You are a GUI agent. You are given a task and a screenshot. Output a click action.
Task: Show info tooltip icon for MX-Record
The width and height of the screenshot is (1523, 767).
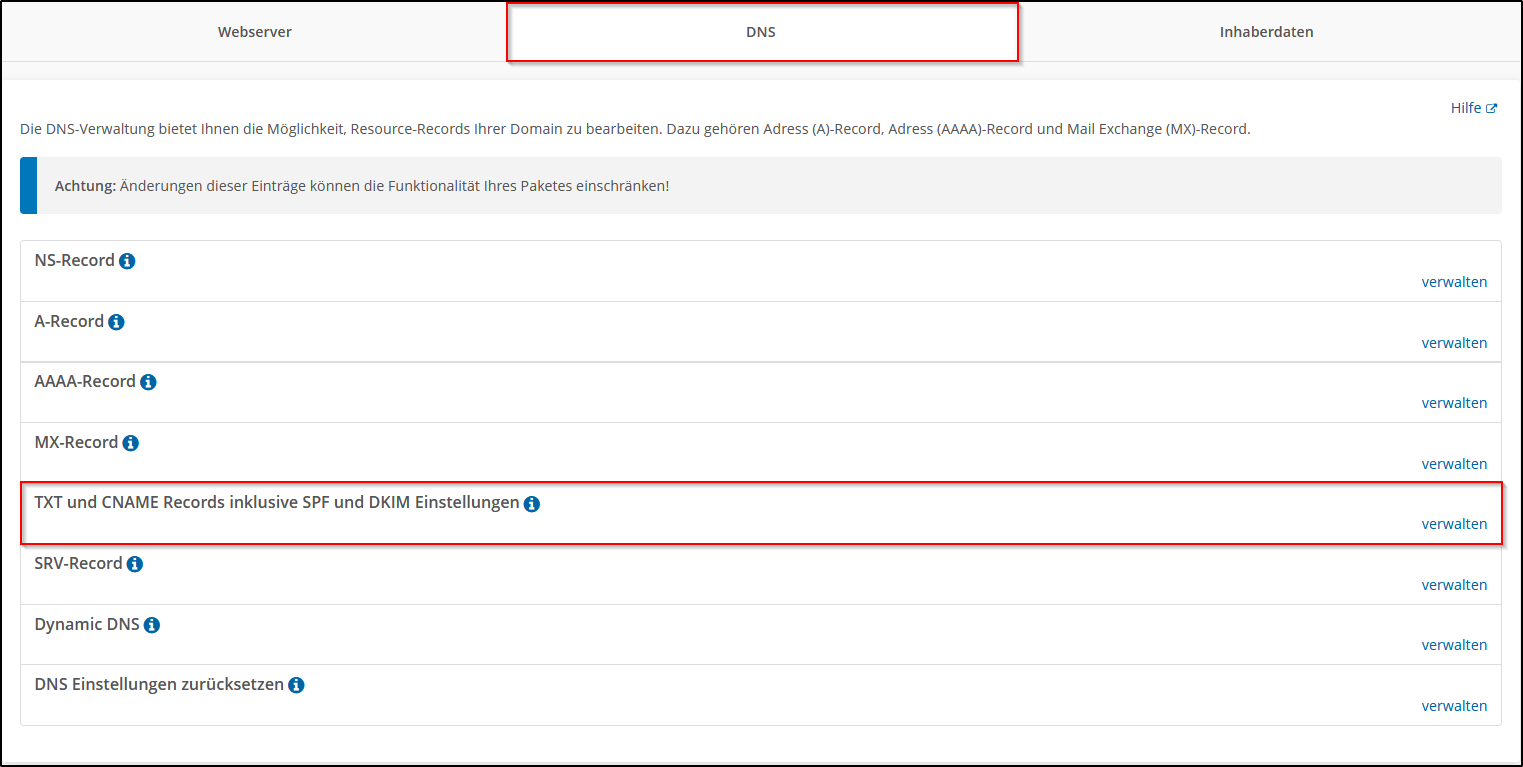pos(130,443)
